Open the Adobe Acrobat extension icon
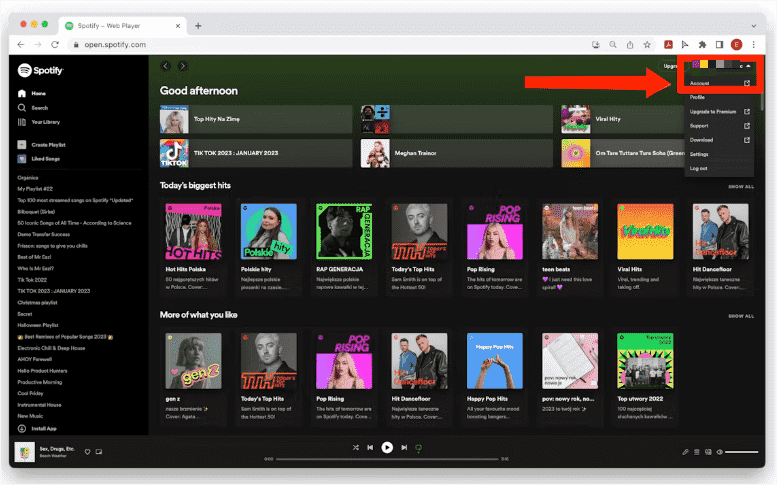Screen dimensions: 777x485 tap(668, 45)
